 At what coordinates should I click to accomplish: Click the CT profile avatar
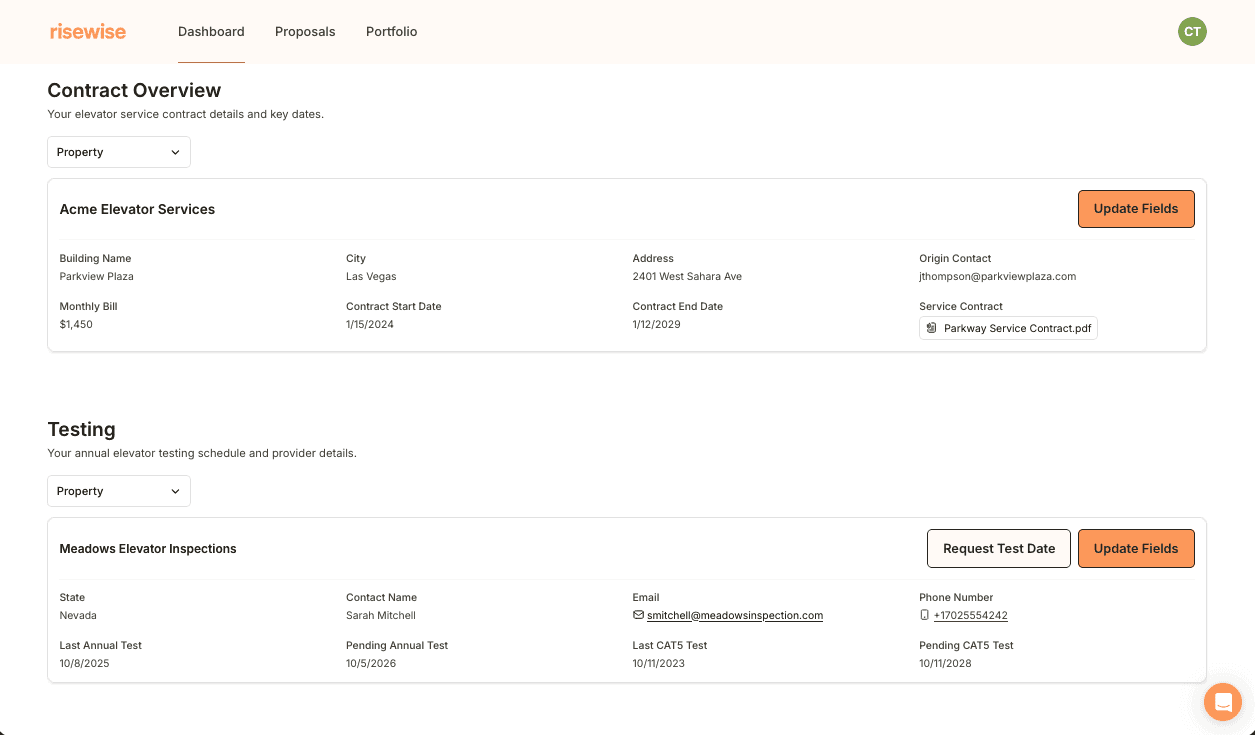(x=1192, y=31)
